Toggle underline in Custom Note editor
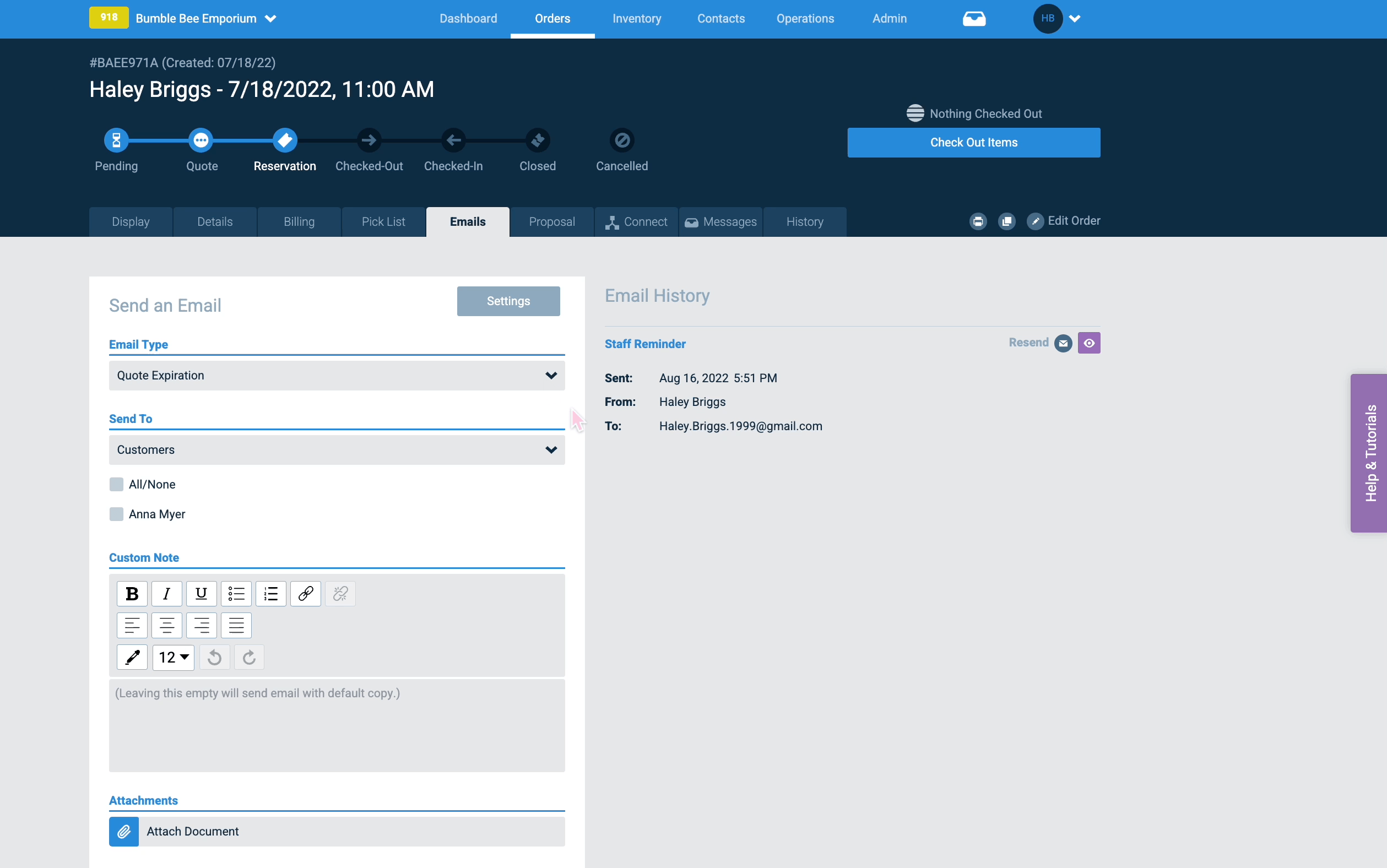Viewport: 1387px width, 868px height. (202, 594)
